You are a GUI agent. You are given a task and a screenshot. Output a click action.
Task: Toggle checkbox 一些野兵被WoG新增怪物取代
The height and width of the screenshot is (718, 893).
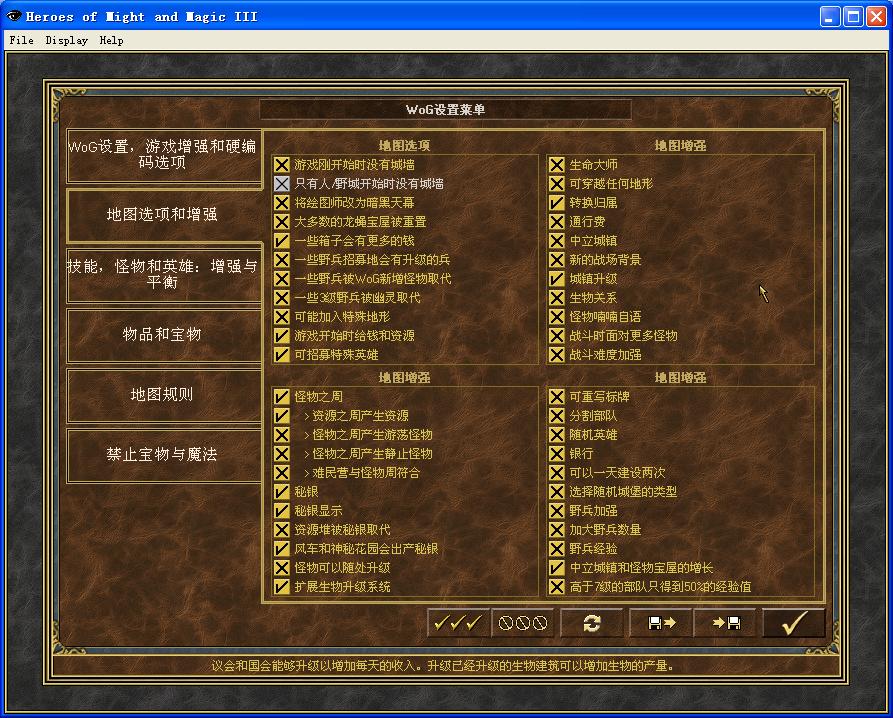coord(281,278)
